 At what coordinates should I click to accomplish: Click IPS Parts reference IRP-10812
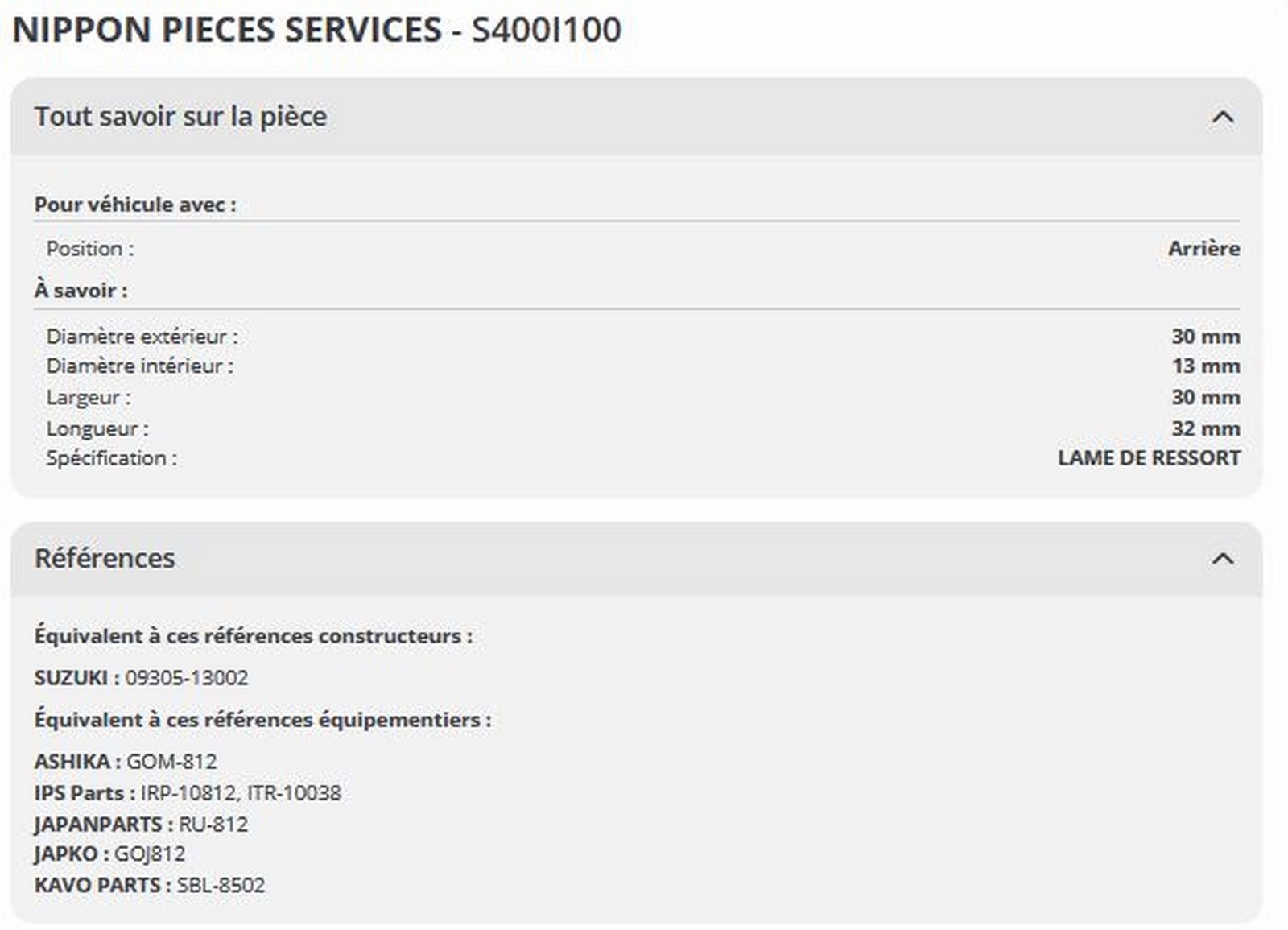click(x=188, y=793)
